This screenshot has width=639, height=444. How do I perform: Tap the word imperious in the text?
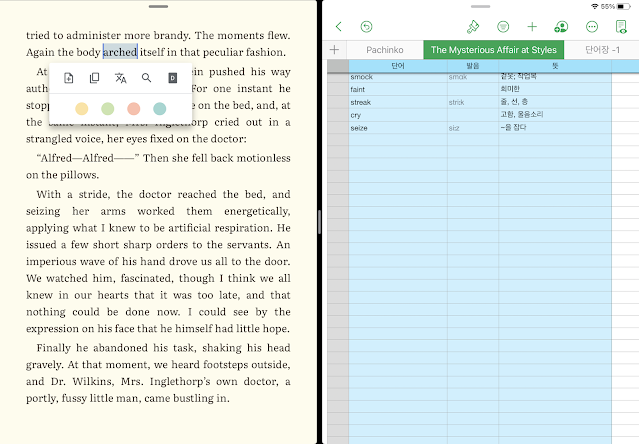click(x=53, y=262)
